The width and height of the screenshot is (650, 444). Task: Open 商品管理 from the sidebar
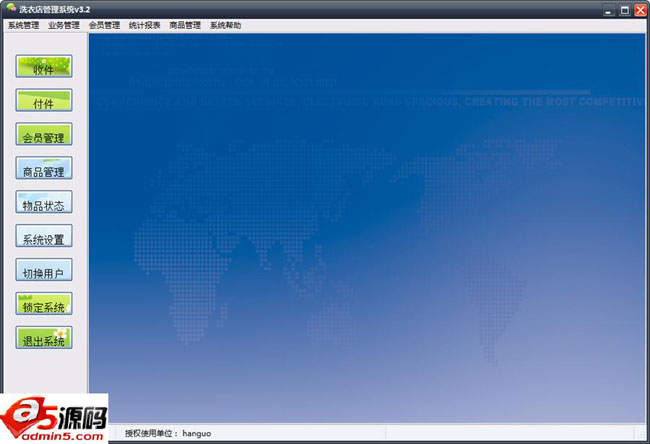pyautogui.click(x=44, y=168)
